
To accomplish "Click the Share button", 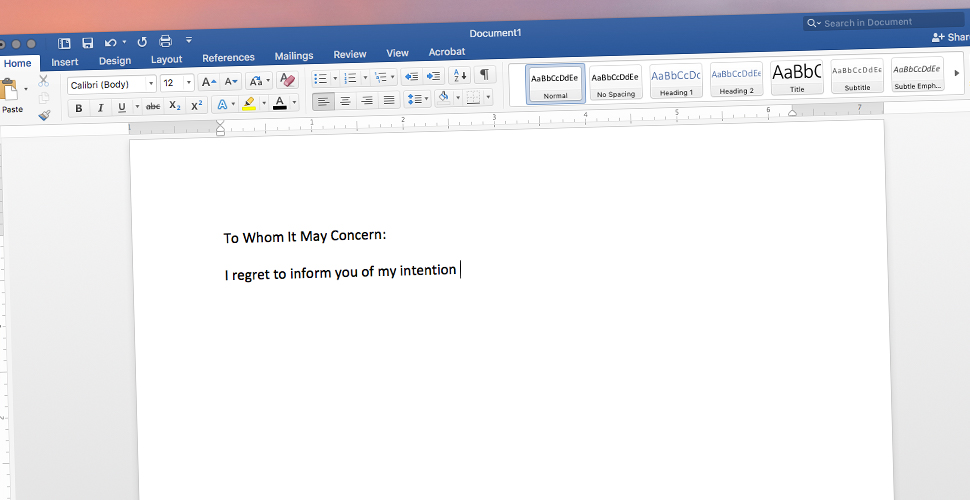I will [x=950, y=38].
